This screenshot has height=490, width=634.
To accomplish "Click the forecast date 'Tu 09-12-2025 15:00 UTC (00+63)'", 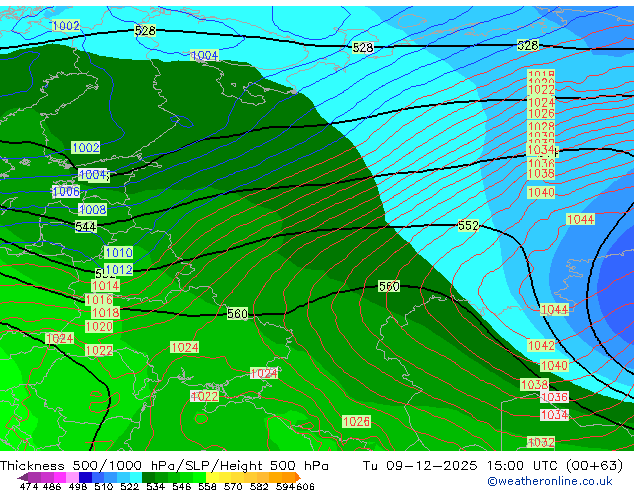I will [493, 466].
